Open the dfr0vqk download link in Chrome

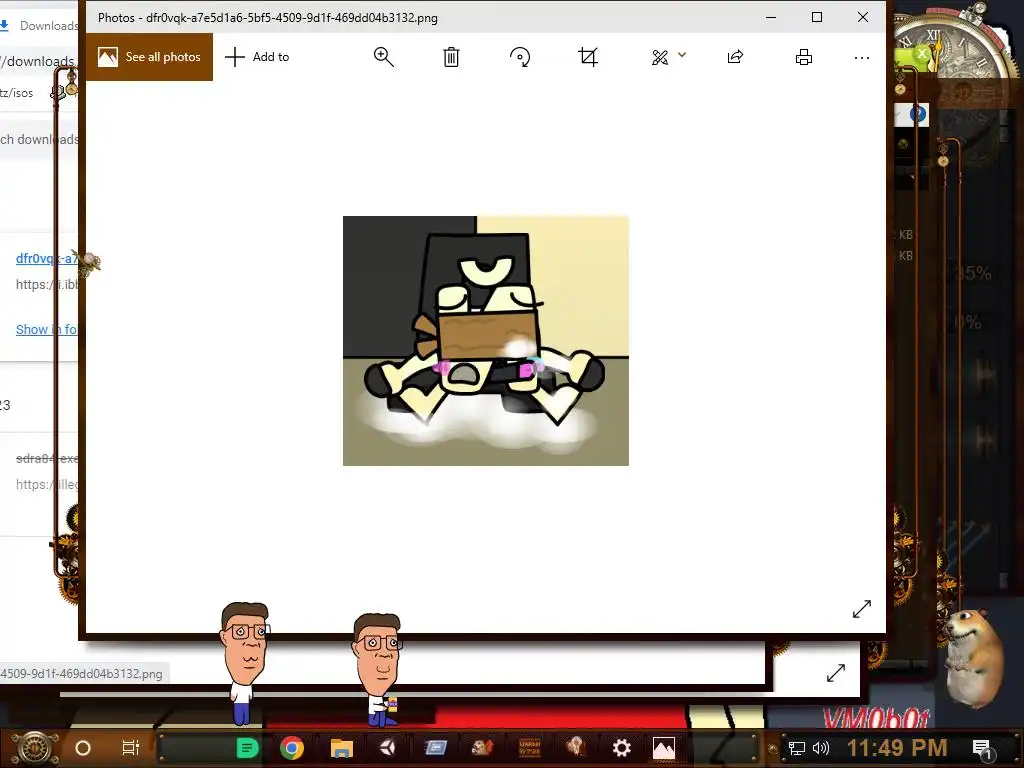click(x=46, y=259)
